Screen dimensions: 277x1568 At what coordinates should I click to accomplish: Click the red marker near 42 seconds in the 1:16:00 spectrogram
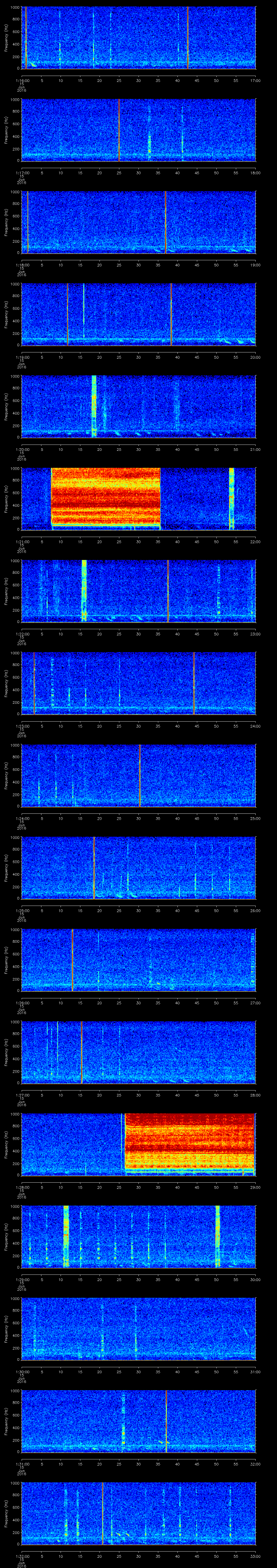pos(187,38)
